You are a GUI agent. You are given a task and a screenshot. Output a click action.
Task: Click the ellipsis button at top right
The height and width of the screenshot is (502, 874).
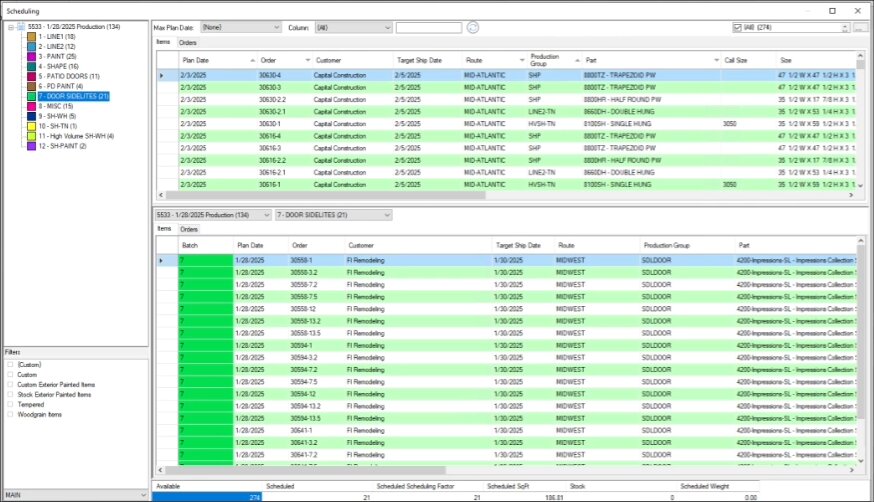click(x=861, y=27)
